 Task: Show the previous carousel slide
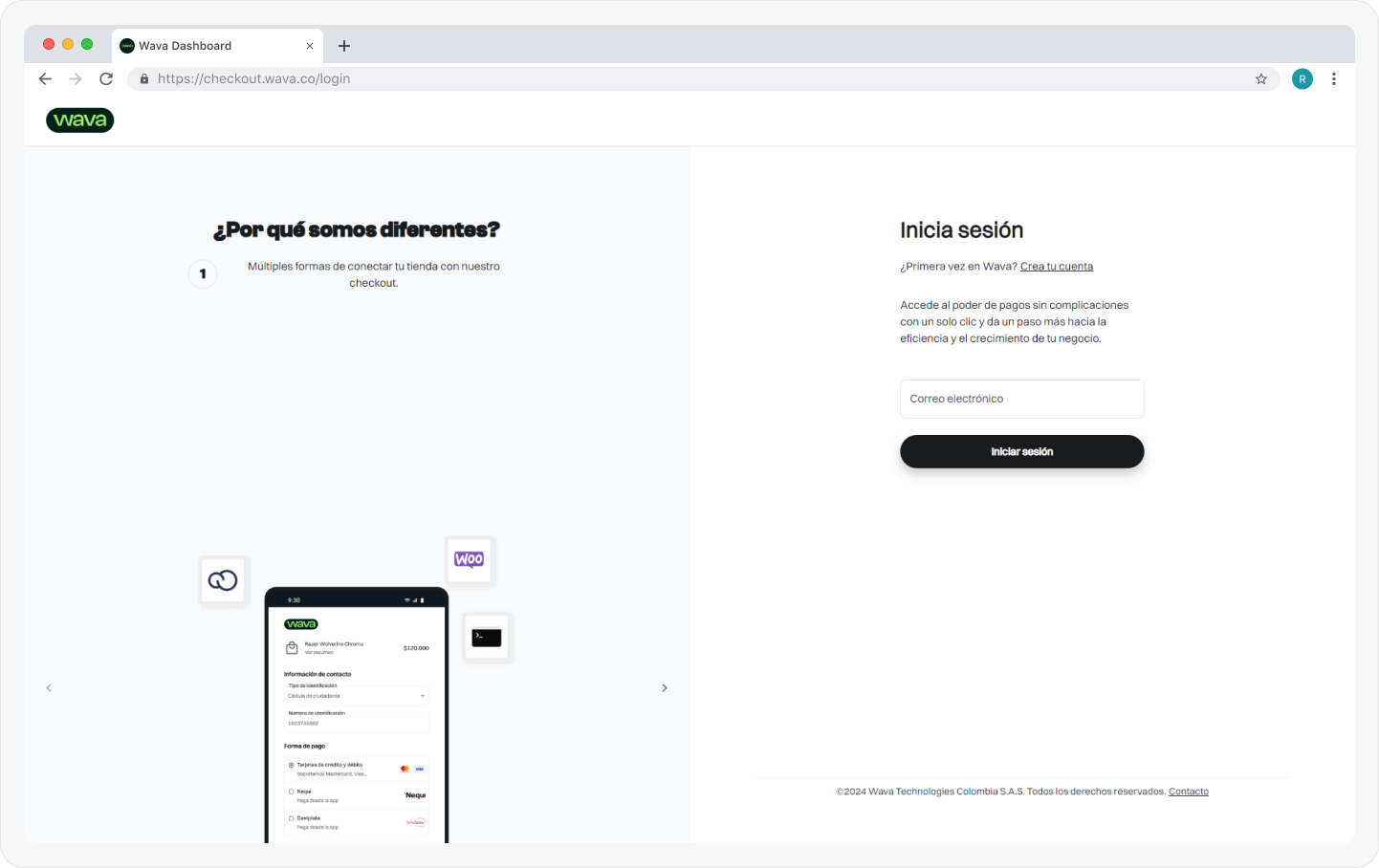click(x=49, y=688)
